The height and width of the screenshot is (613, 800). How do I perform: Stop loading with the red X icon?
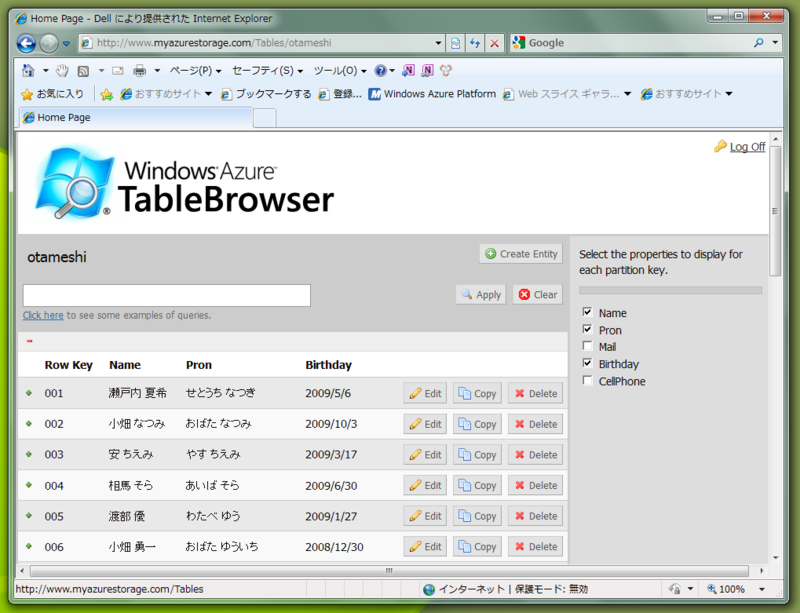coord(494,43)
